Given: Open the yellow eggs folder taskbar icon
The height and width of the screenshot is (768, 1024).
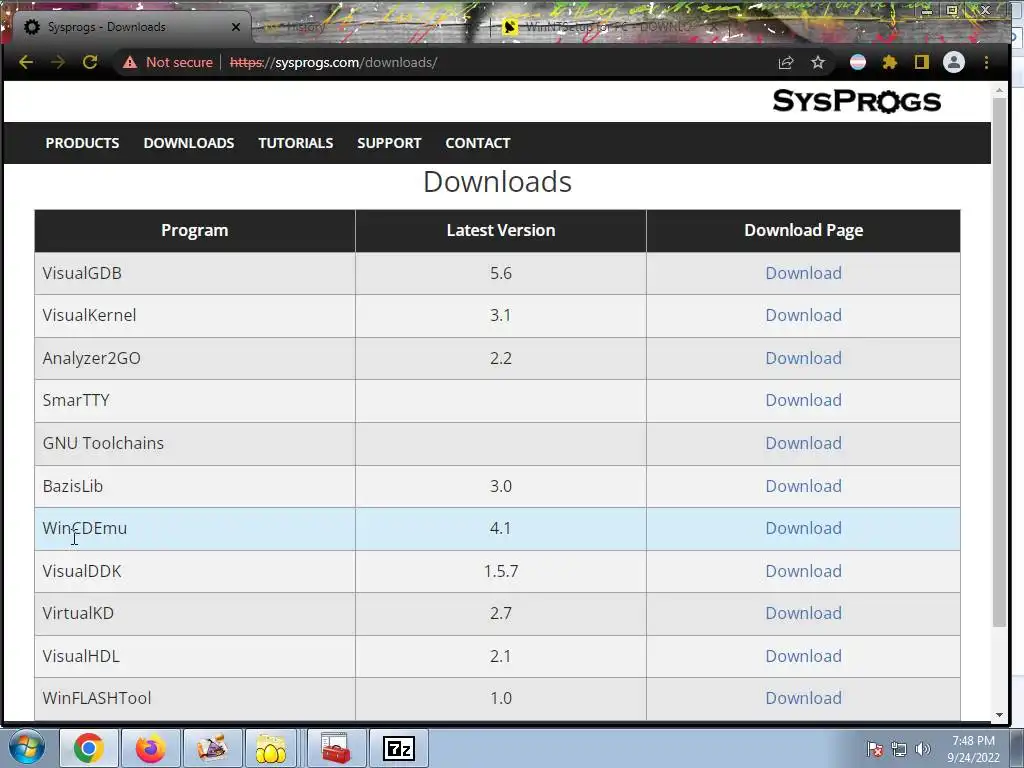Looking at the screenshot, I should point(271,748).
